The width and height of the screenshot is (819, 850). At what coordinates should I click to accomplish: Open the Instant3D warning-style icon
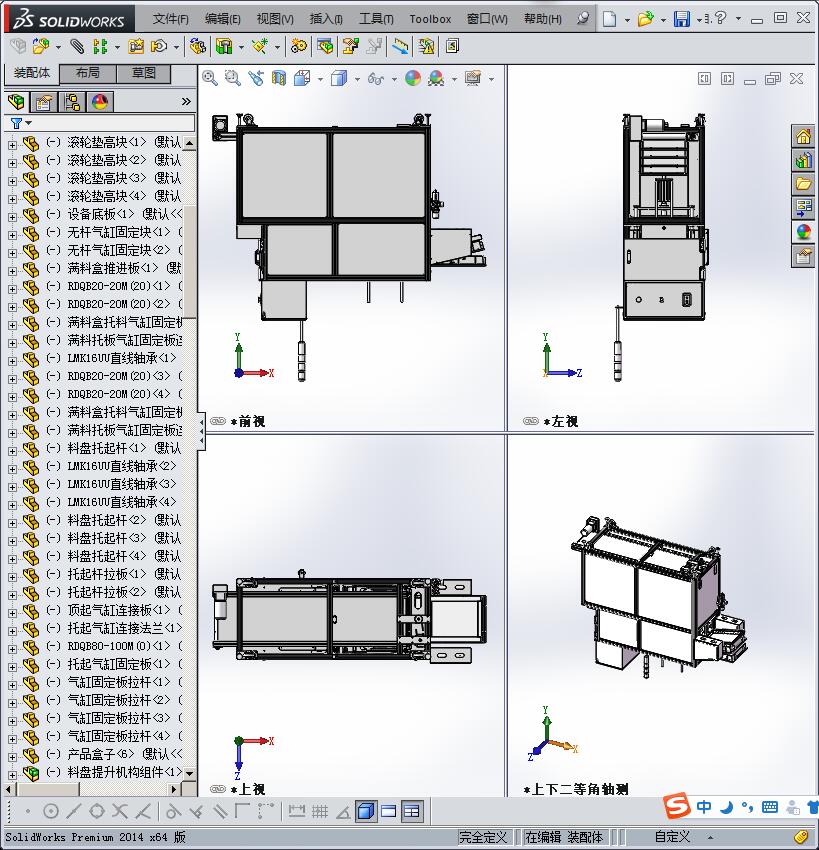427,47
